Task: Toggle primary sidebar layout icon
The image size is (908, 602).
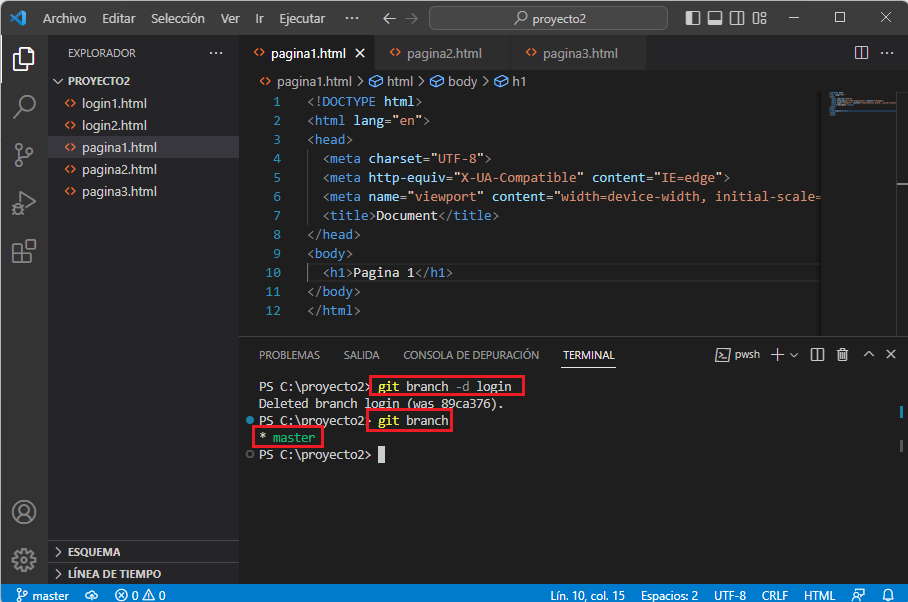Action: [693, 18]
